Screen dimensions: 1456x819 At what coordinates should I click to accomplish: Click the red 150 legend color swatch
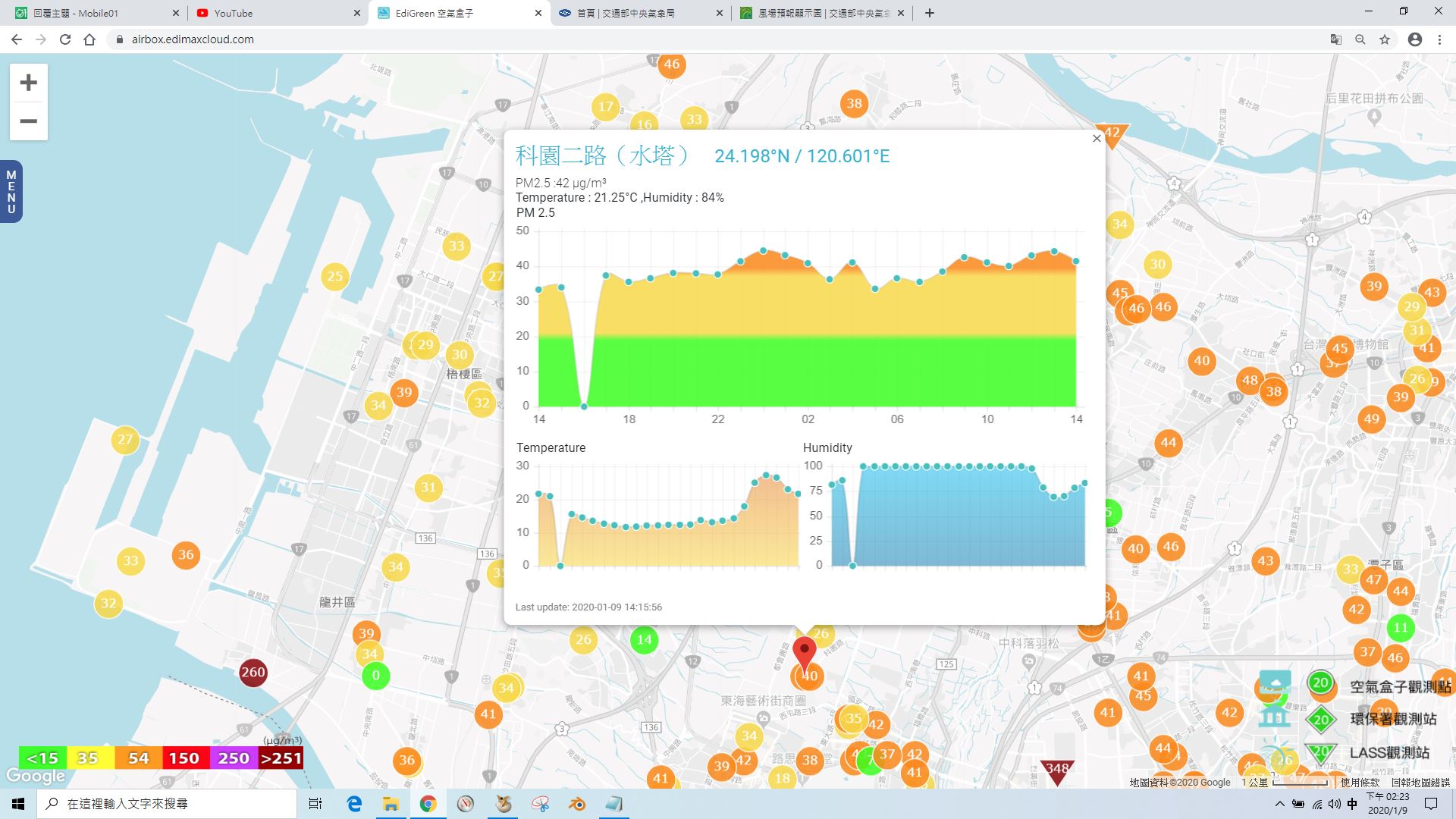point(184,758)
